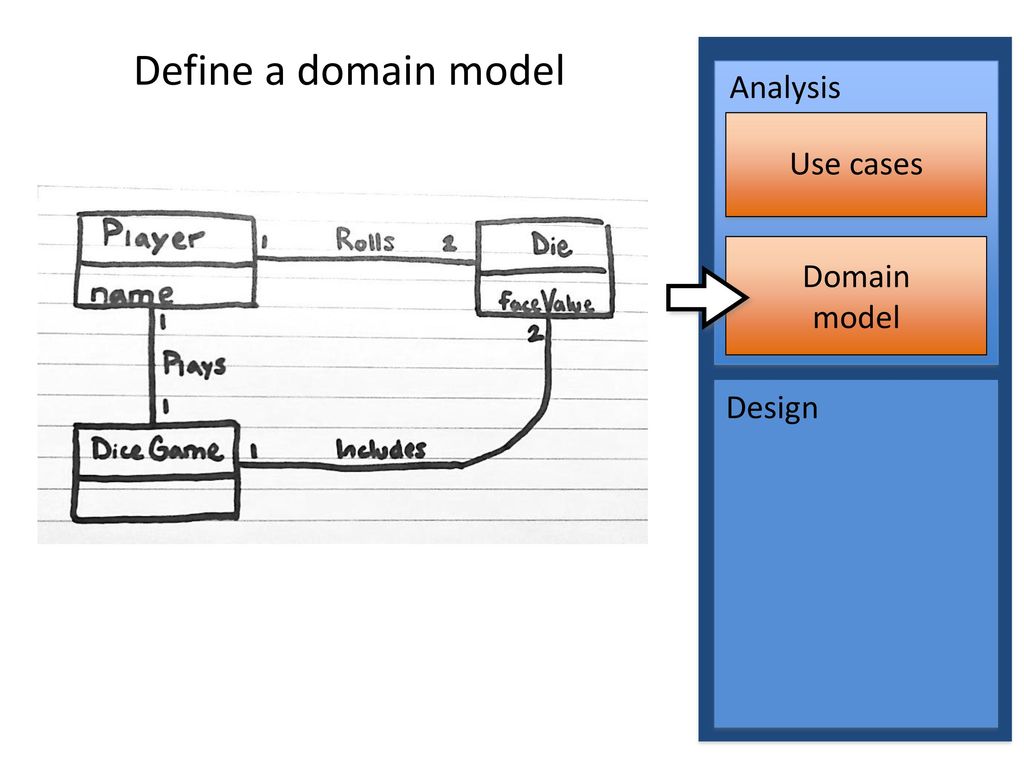Click the "Includes" association label
The width and height of the screenshot is (1024, 768).
pos(381,448)
